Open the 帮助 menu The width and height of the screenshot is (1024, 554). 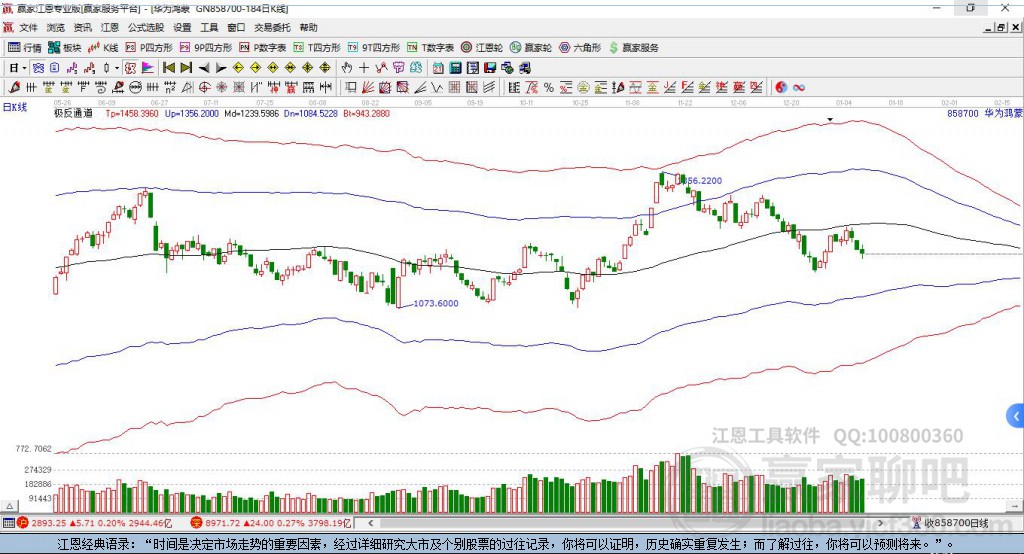tap(308, 27)
